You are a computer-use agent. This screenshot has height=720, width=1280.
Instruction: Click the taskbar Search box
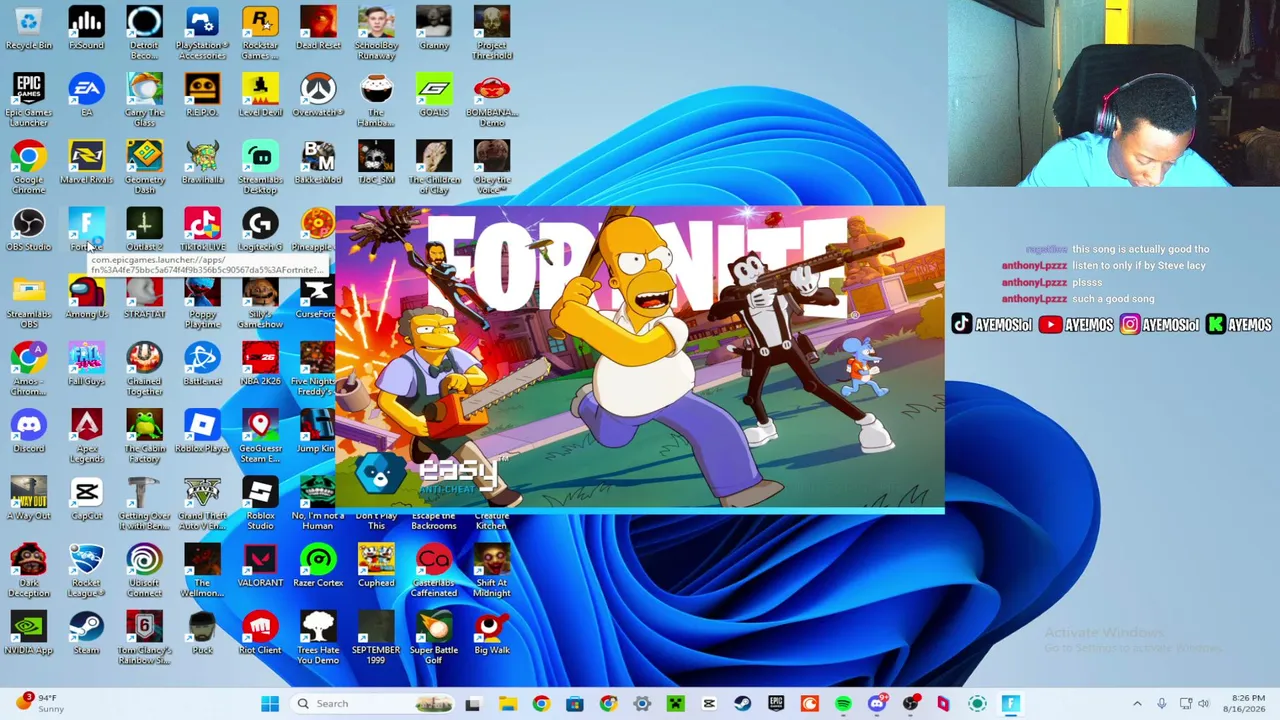(x=372, y=703)
